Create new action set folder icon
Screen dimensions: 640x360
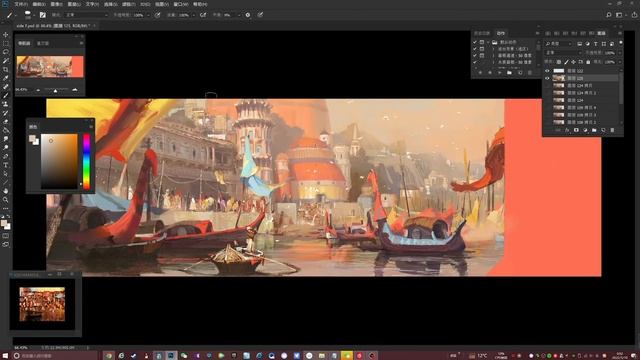[x=509, y=73]
